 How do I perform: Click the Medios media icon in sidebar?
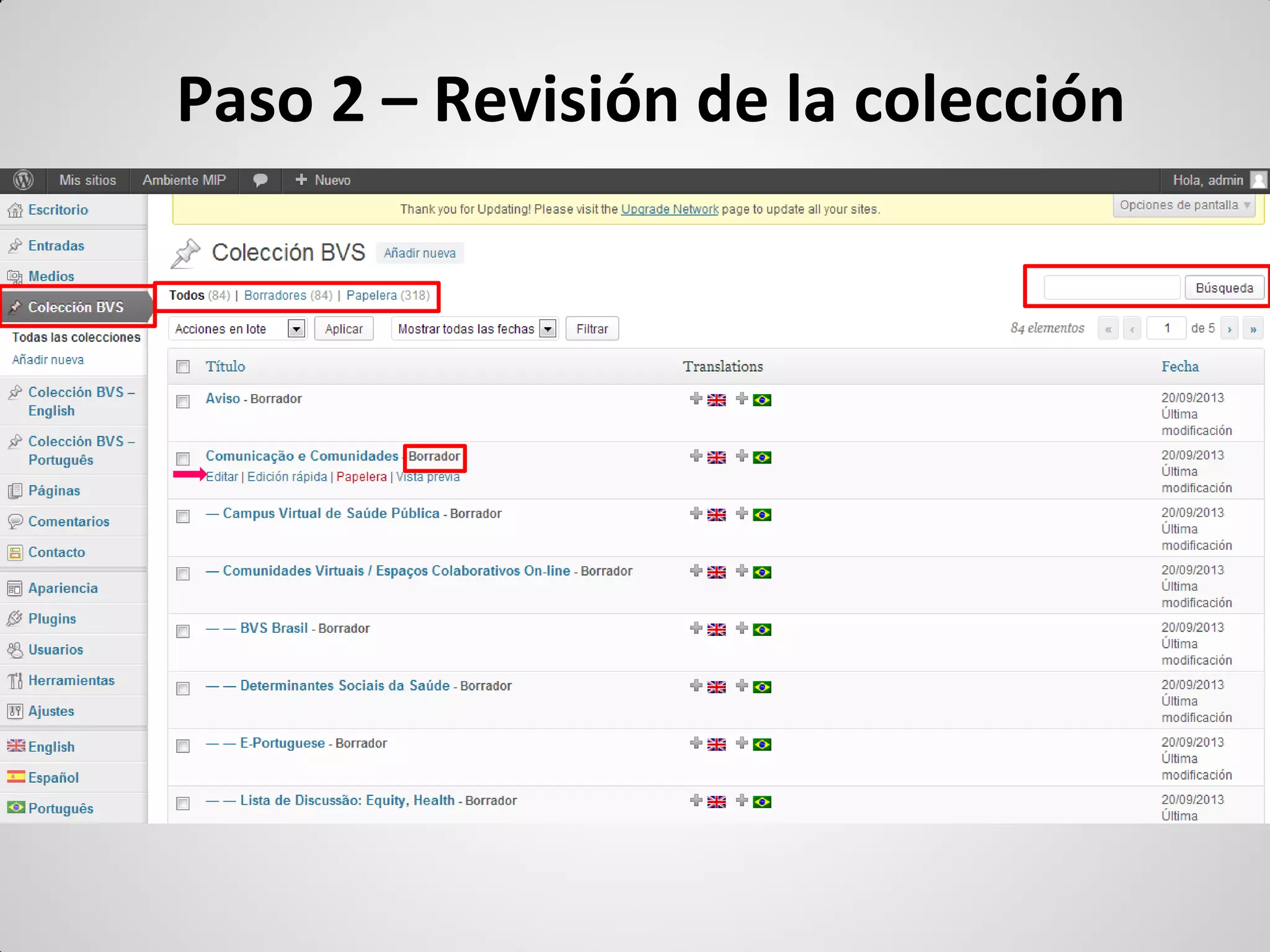tap(15, 276)
